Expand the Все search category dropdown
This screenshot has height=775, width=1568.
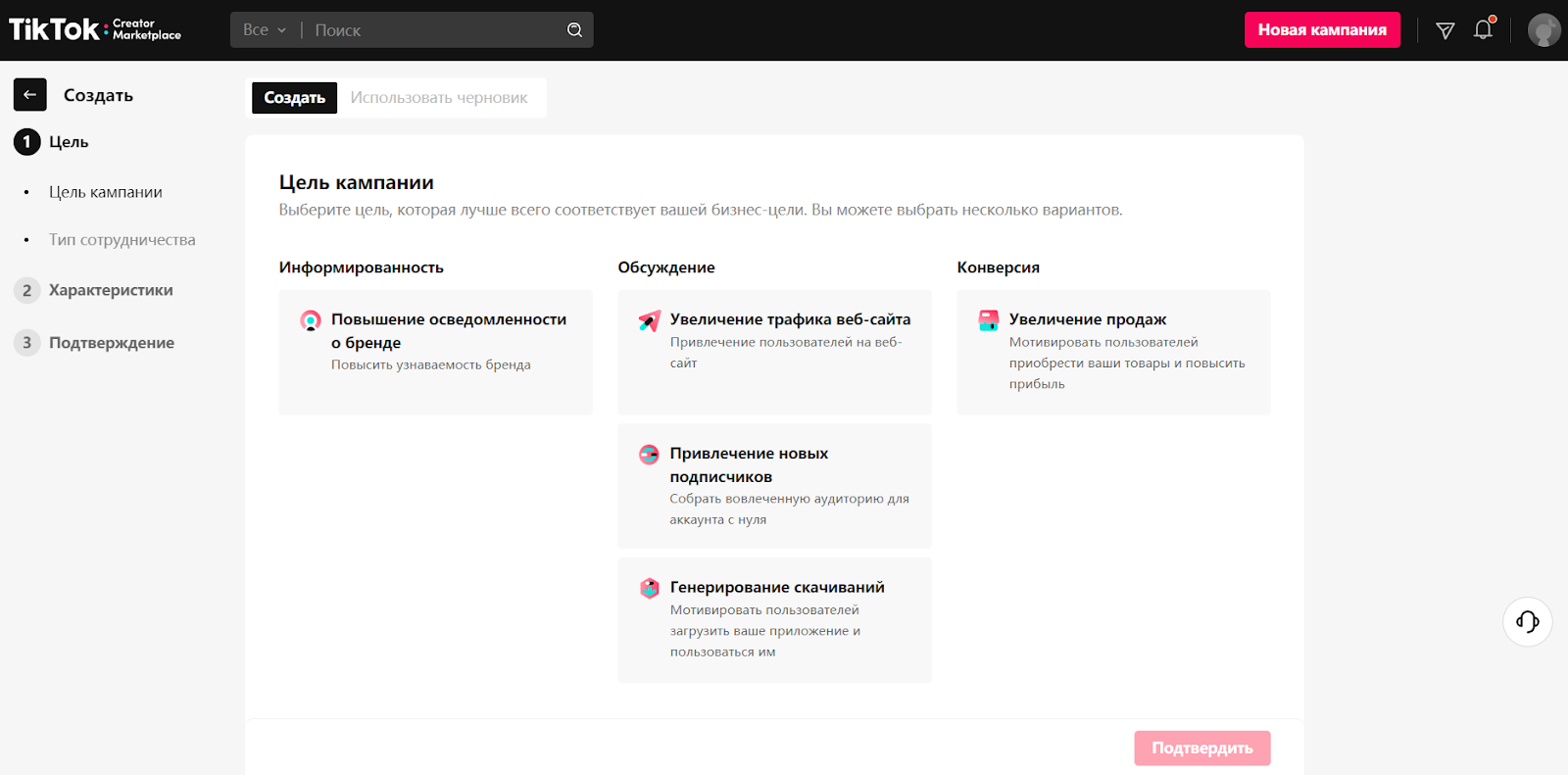(x=265, y=30)
